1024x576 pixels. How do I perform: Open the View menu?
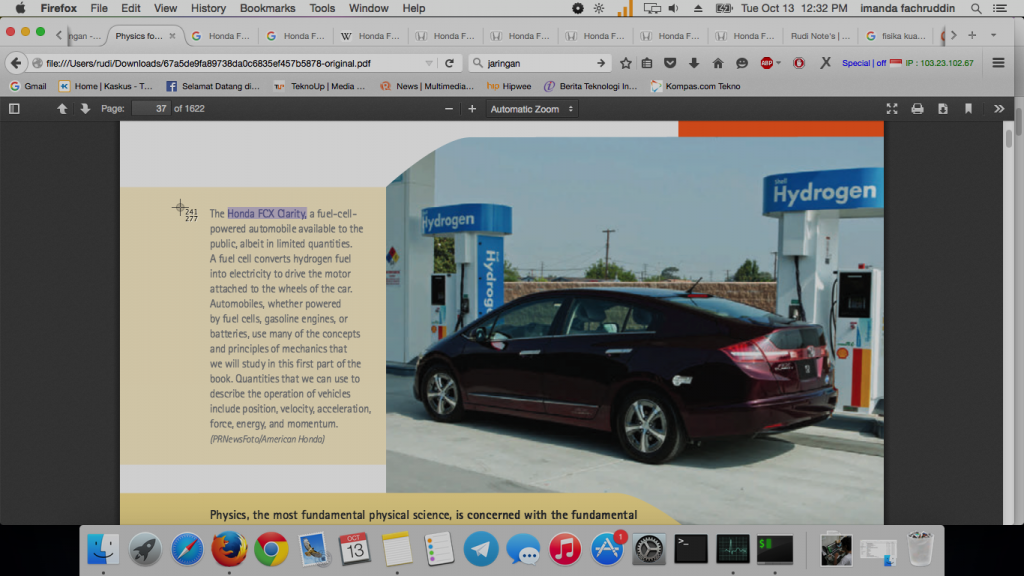point(165,8)
